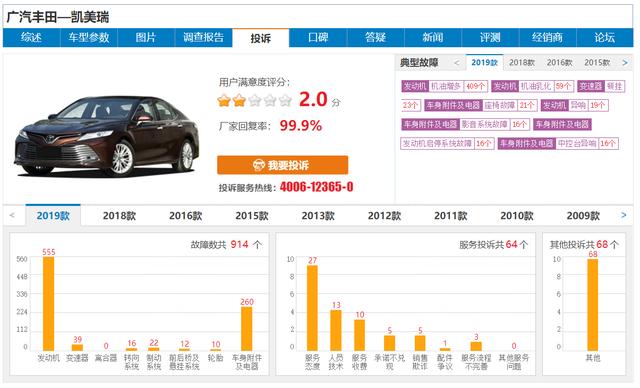Click the 变速器 bar showing 39
Viewport: 640px width, 388px height.
point(78,347)
